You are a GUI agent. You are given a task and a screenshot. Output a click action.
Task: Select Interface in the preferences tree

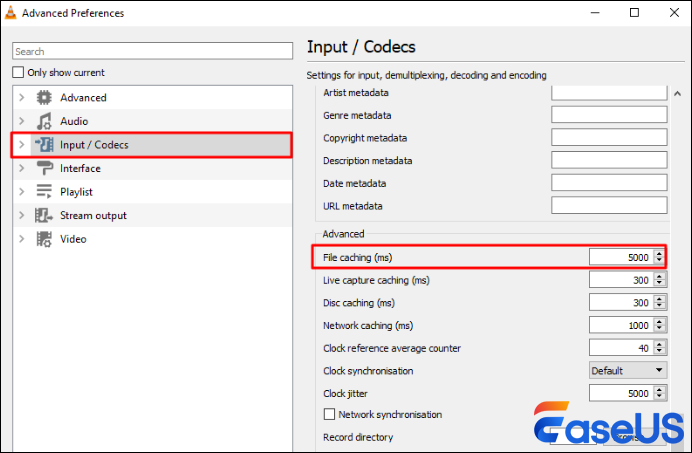tap(80, 168)
